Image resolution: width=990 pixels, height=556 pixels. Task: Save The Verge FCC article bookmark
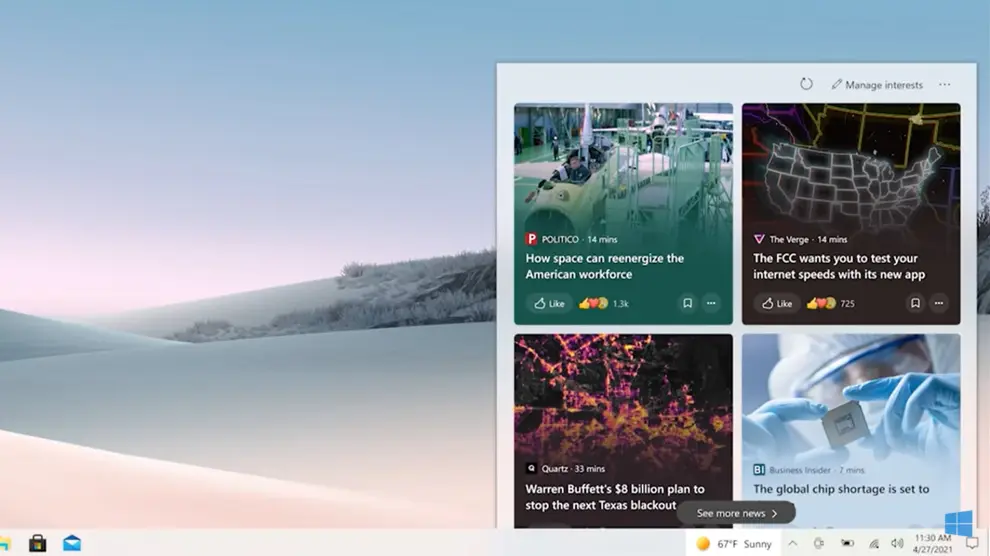pyautogui.click(x=914, y=303)
